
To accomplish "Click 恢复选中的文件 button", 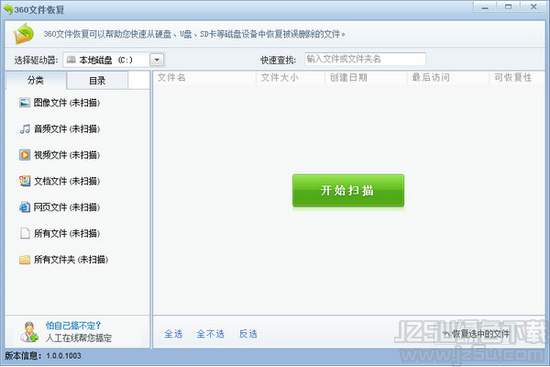I will pyautogui.click(x=476, y=334).
